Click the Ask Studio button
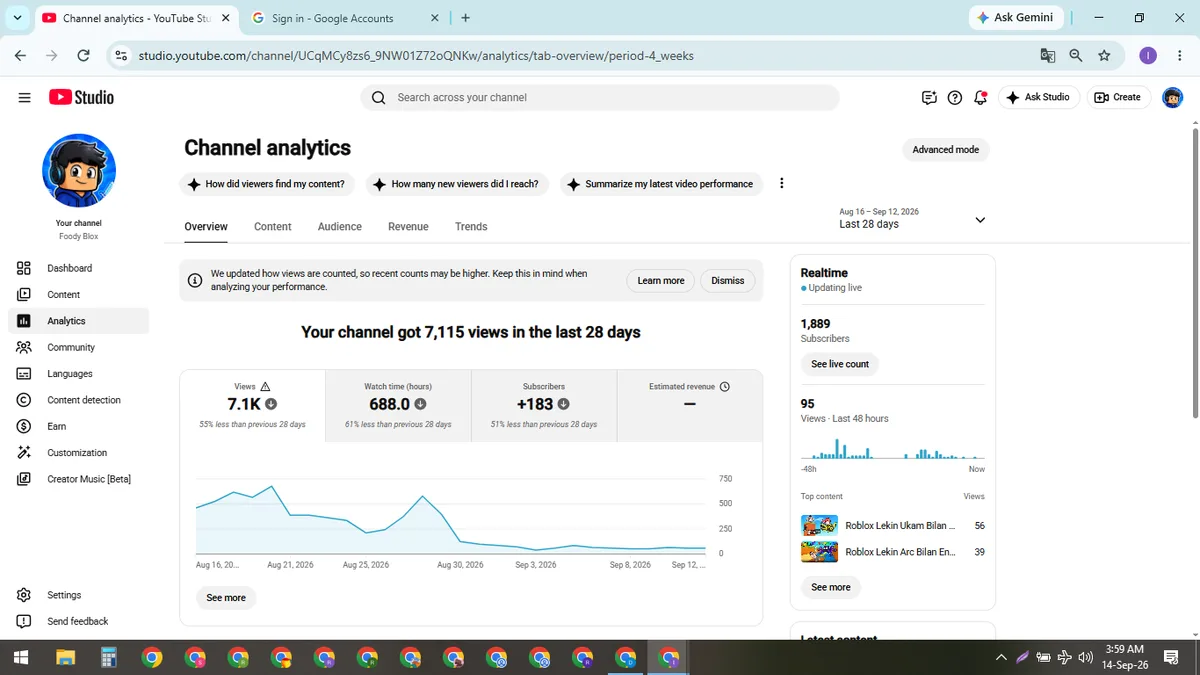 tap(1039, 97)
